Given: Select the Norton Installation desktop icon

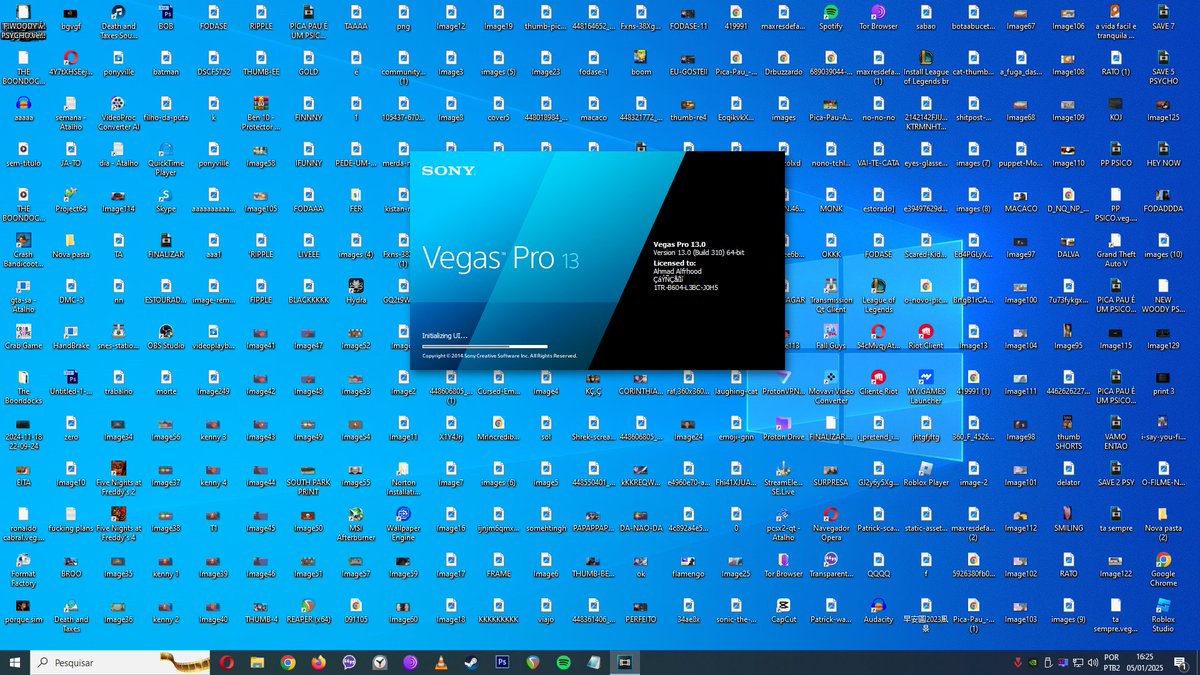Looking at the screenshot, I should tap(403, 478).
